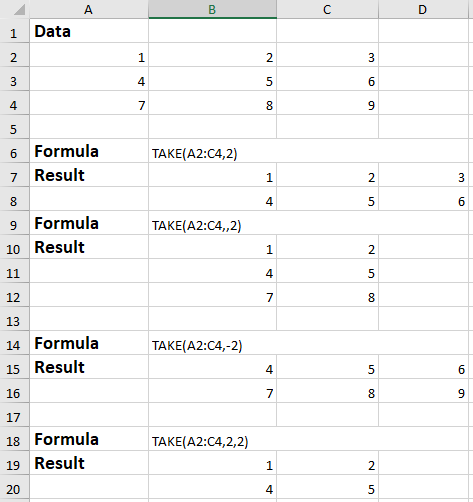Click the select-all corner triangle

(x=19, y=10)
